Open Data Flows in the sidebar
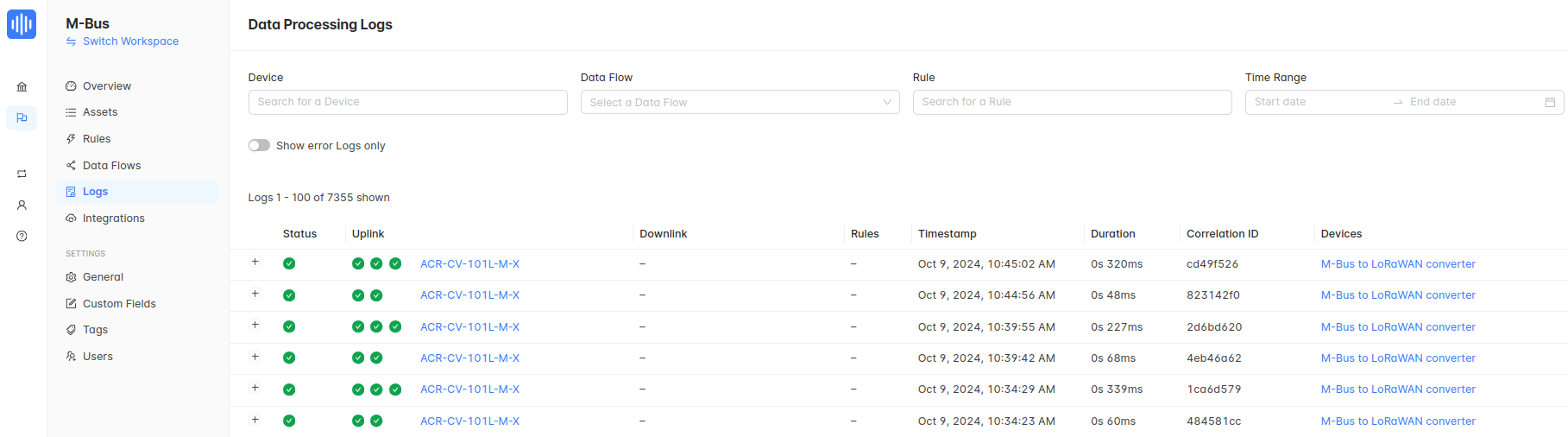This screenshot has width=1568, height=437. pos(111,166)
